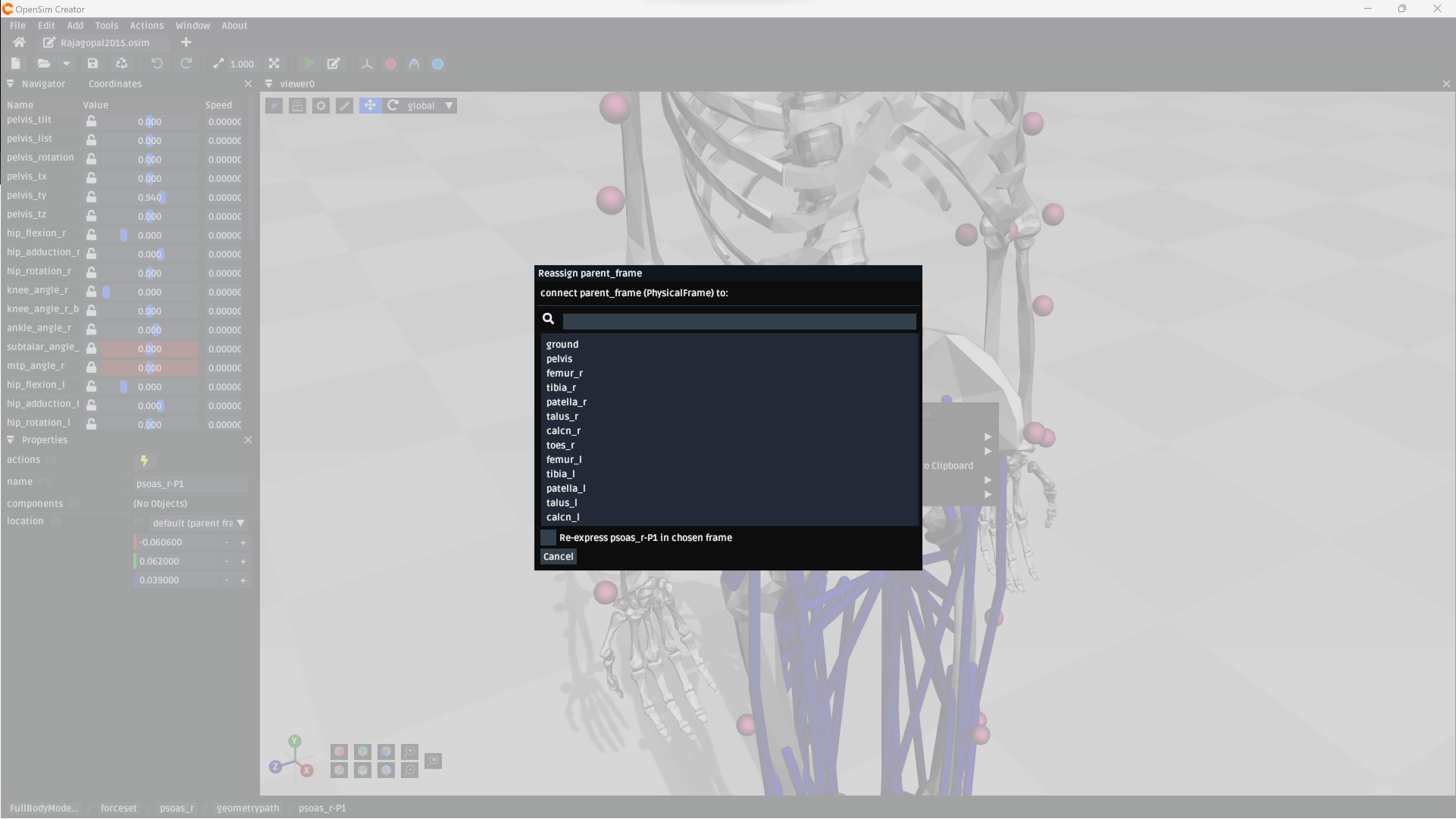Create a new model file
Viewport: 1456px width, 819px height.
click(x=15, y=63)
